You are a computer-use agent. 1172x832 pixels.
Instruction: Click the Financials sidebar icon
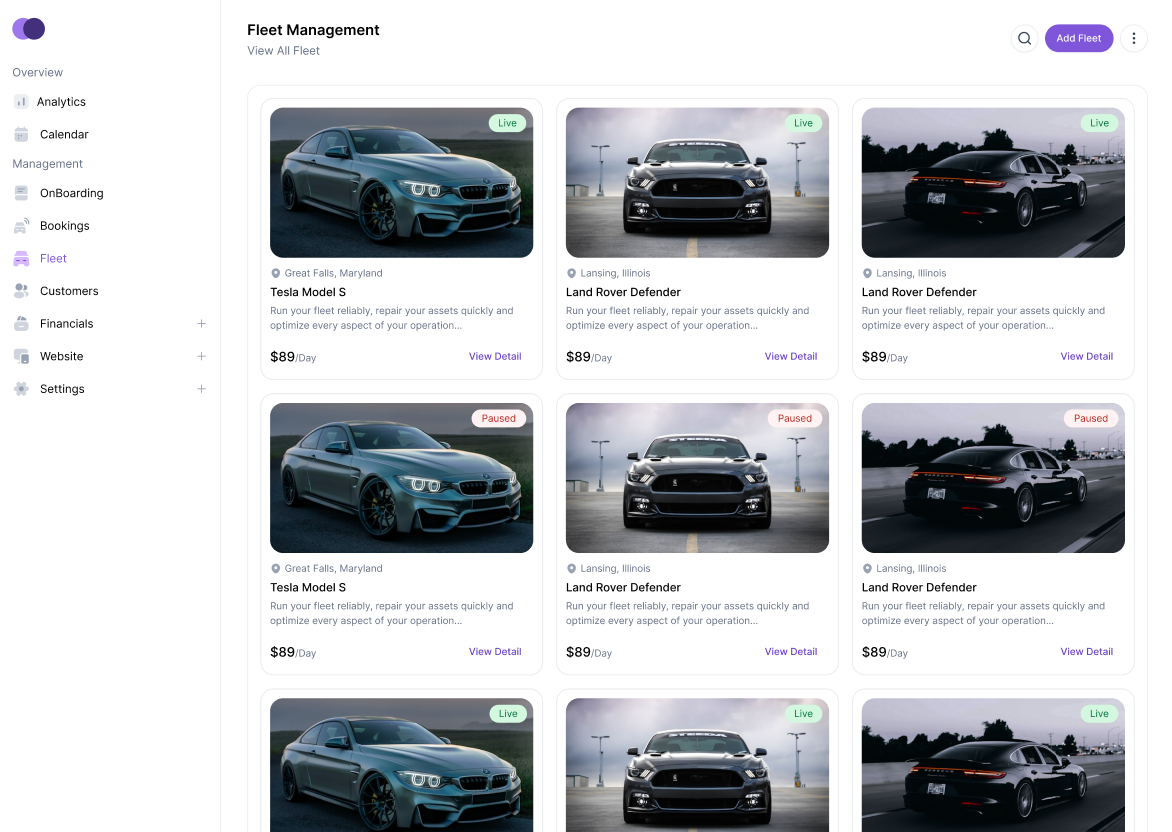coord(21,324)
